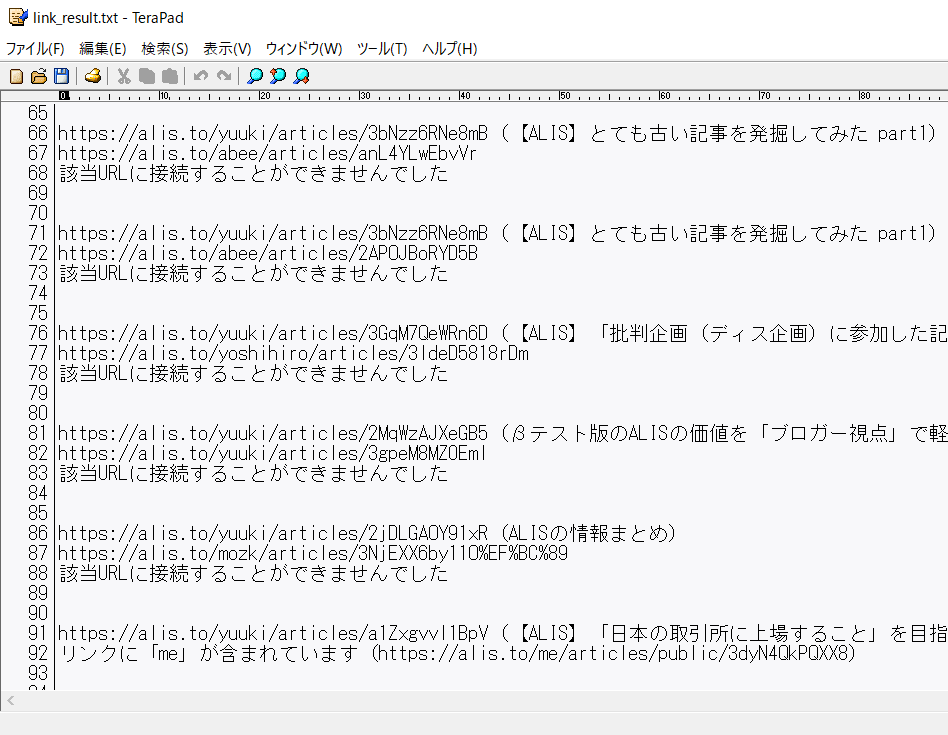Open the Find magnifier icon

(255, 76)
